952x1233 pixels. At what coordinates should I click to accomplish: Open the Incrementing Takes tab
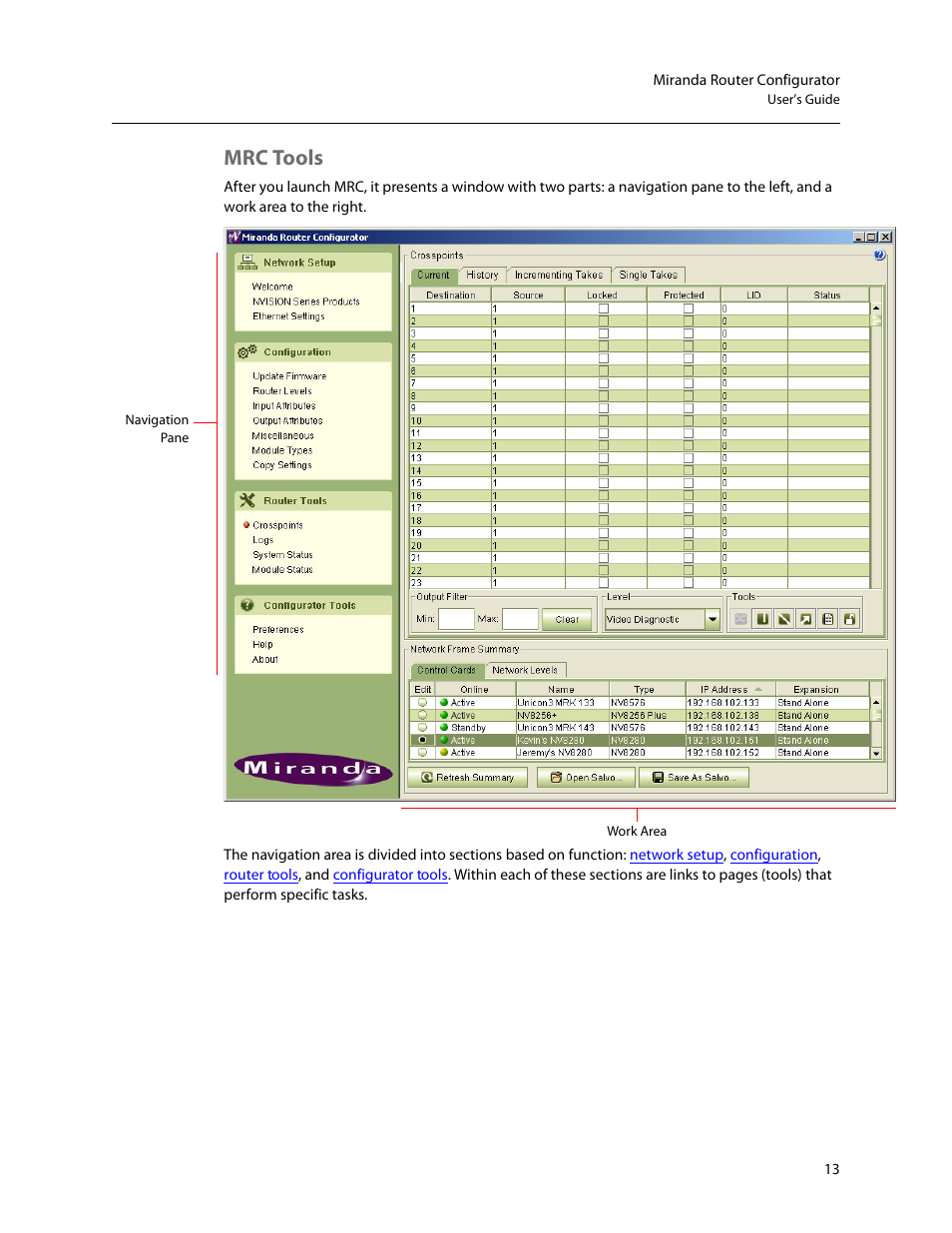coord(559,276)
